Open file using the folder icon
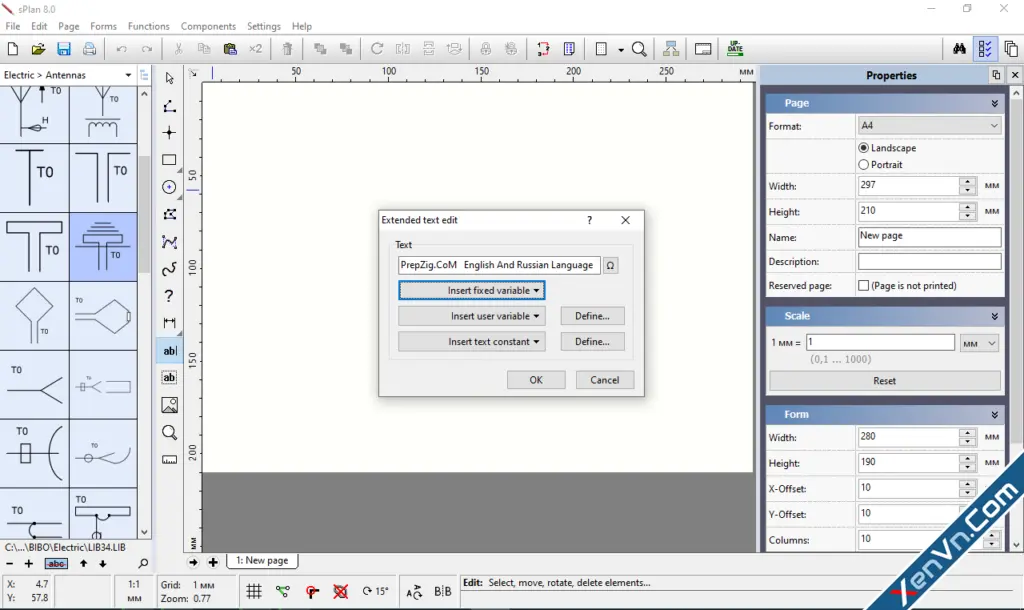 click(x=38, y=49)
